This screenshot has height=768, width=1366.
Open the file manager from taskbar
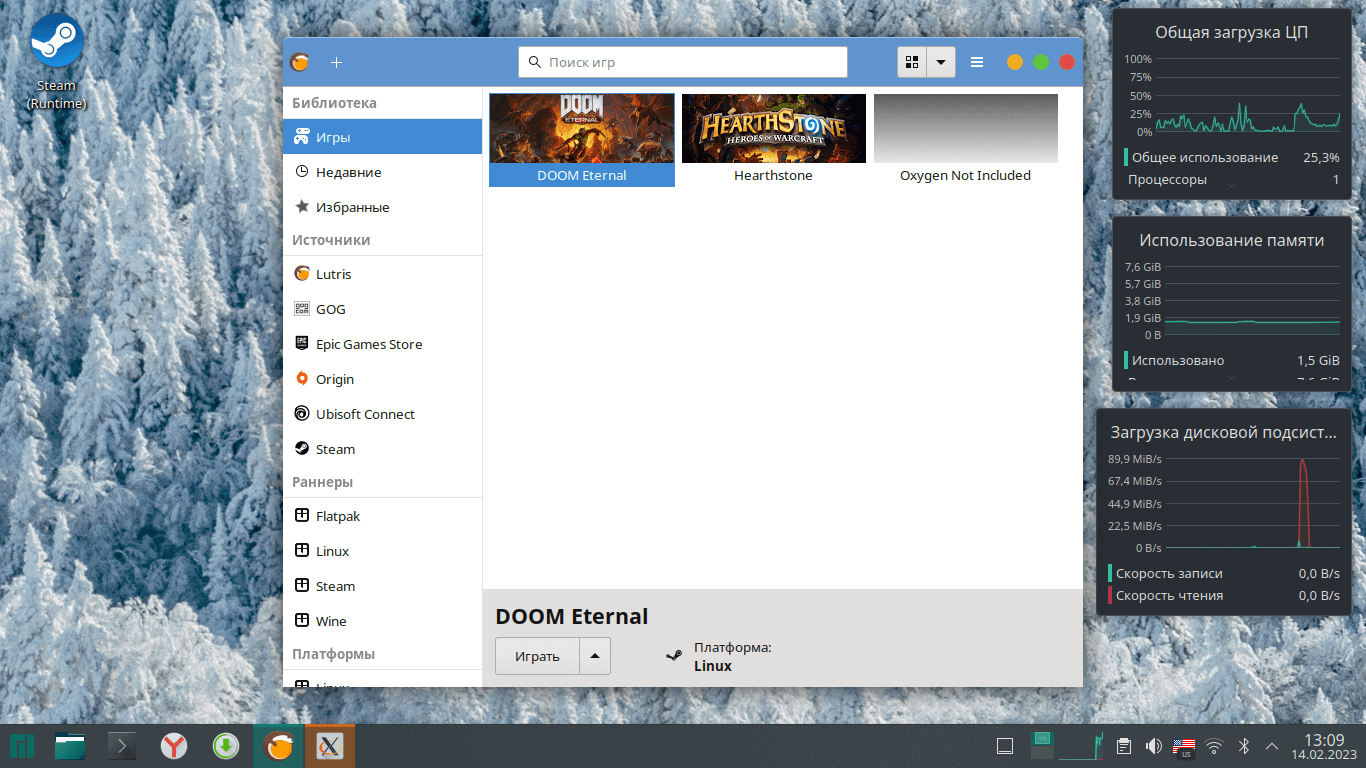pyautogui.click(x=70, y=746)
